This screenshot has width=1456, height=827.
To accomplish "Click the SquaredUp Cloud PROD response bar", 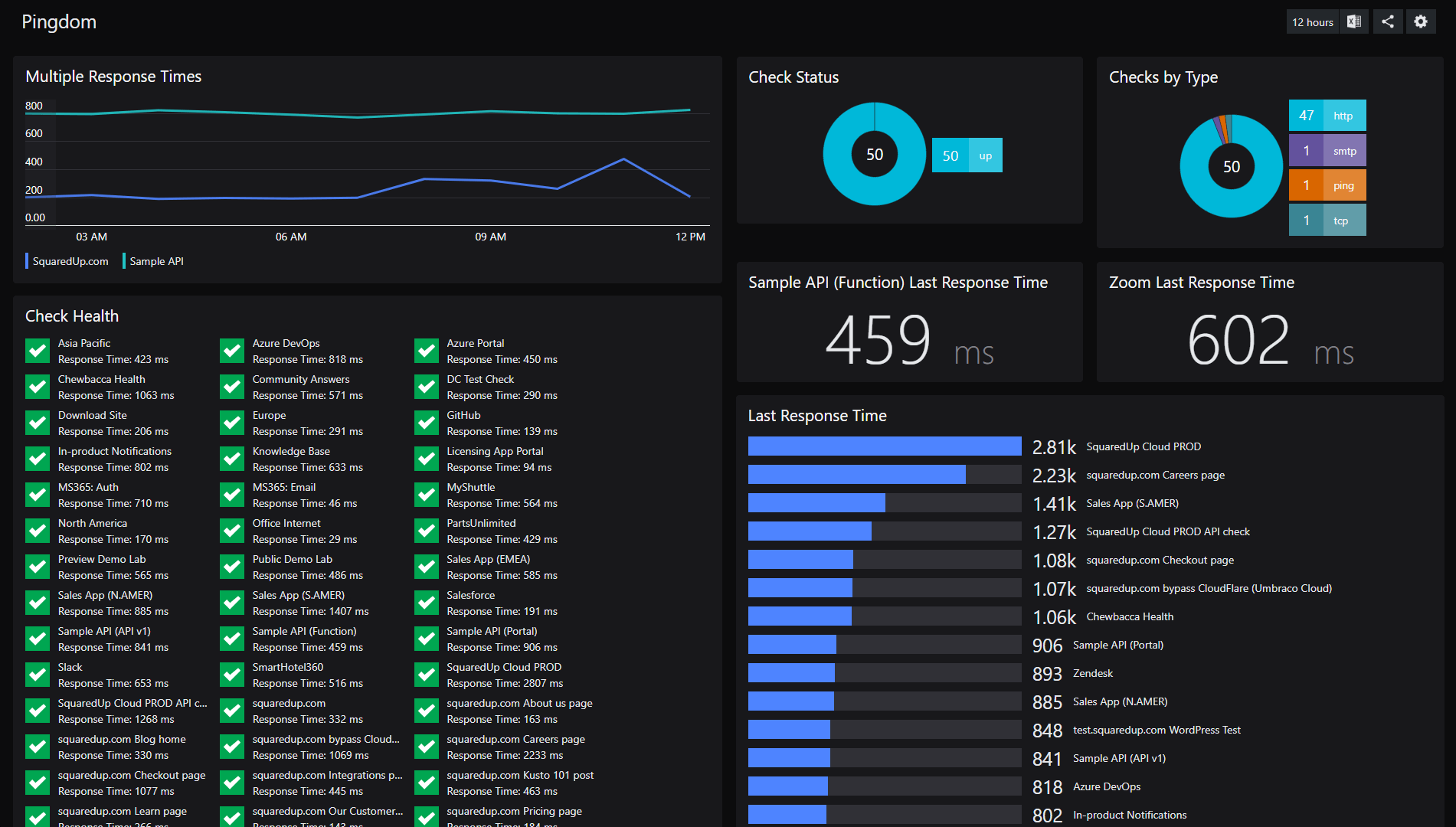I will [884, 446].
